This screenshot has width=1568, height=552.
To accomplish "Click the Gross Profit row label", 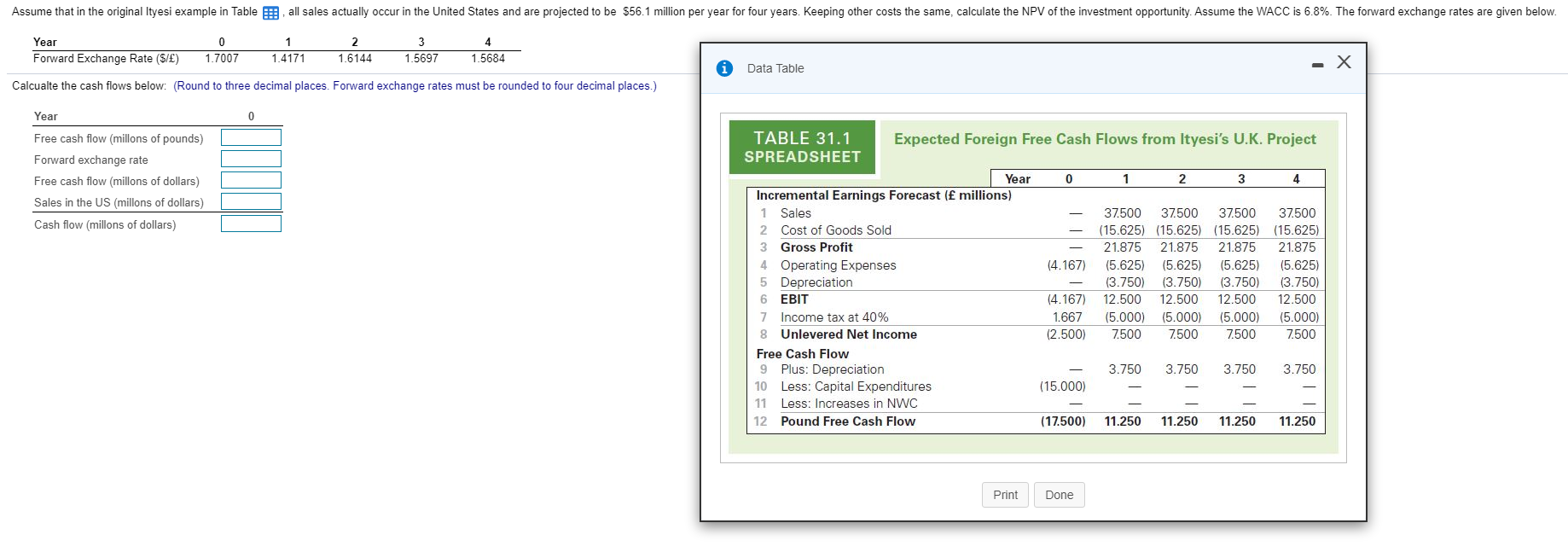I will pyautogui.click(x=816, y=247).
